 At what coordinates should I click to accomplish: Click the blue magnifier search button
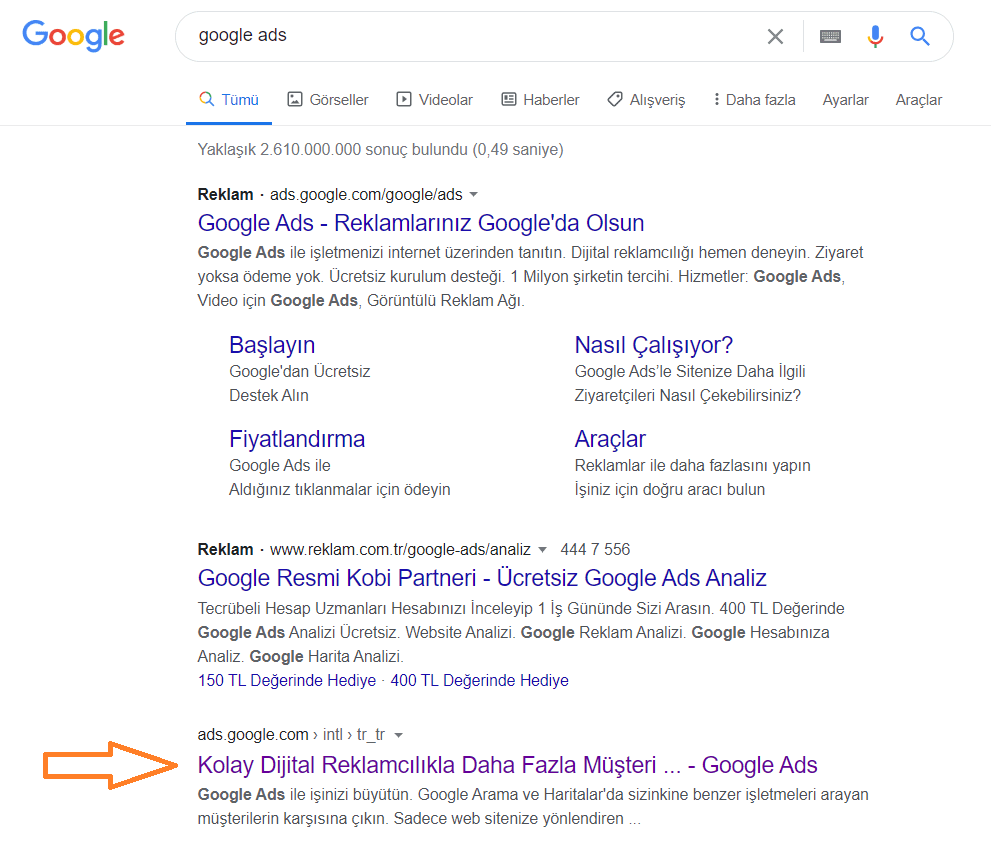coord(920,37)
